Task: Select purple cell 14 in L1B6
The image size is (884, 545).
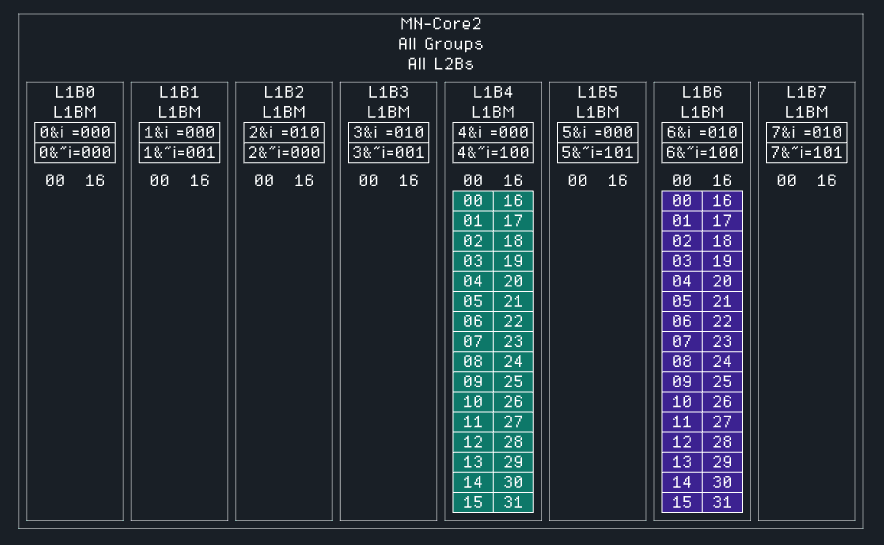Action: point(682,482)
